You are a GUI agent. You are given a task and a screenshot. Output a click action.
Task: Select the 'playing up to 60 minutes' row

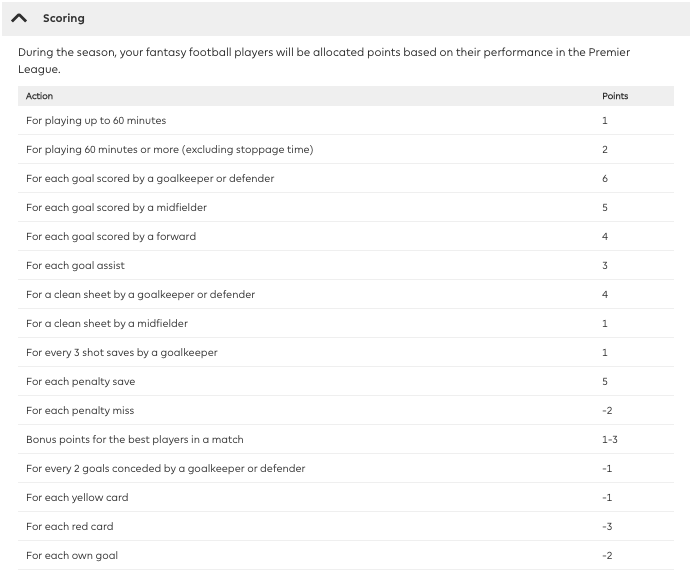tap(96, 121)
